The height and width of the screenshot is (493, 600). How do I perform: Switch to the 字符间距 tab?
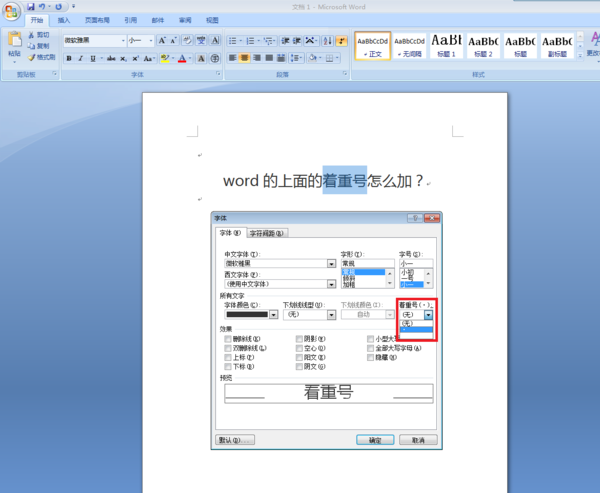(x=267, y=233)
